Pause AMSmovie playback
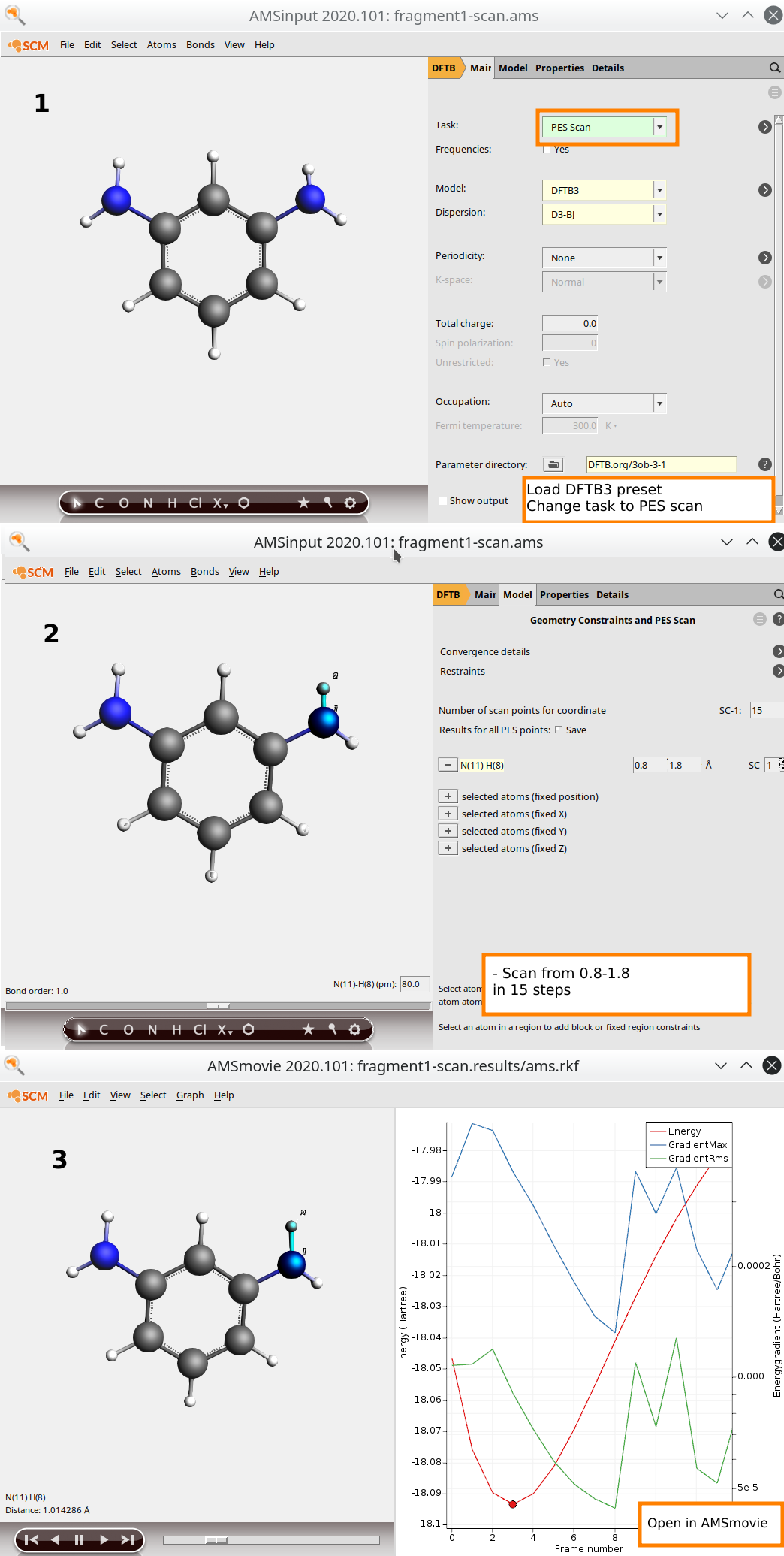The height and width of the screenshot is (1556, 784). click(79, 1539)
